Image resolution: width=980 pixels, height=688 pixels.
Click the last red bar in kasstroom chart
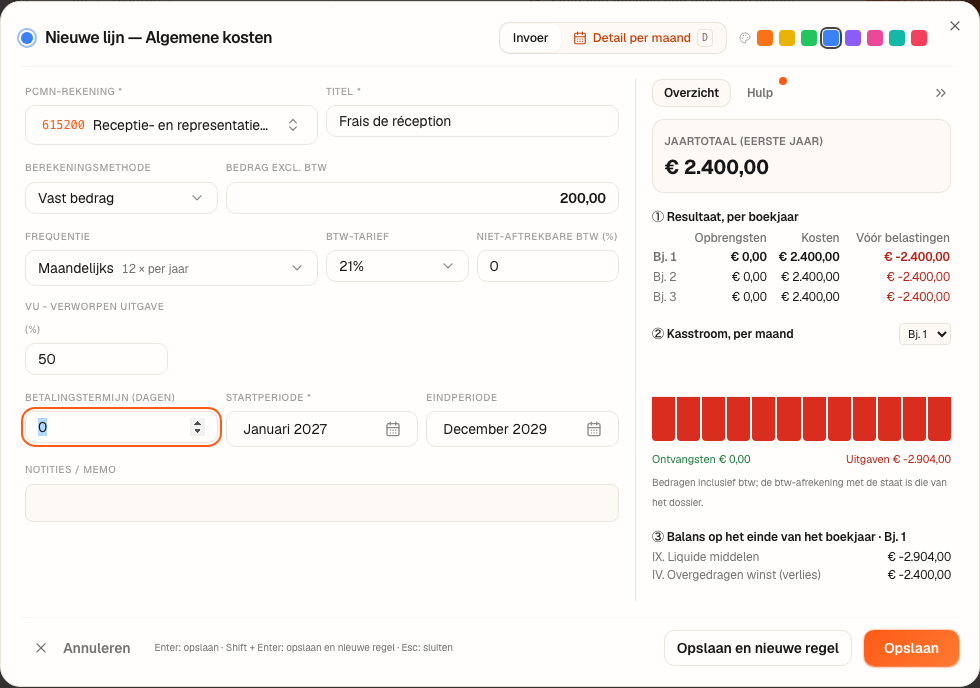coord(939,419)
